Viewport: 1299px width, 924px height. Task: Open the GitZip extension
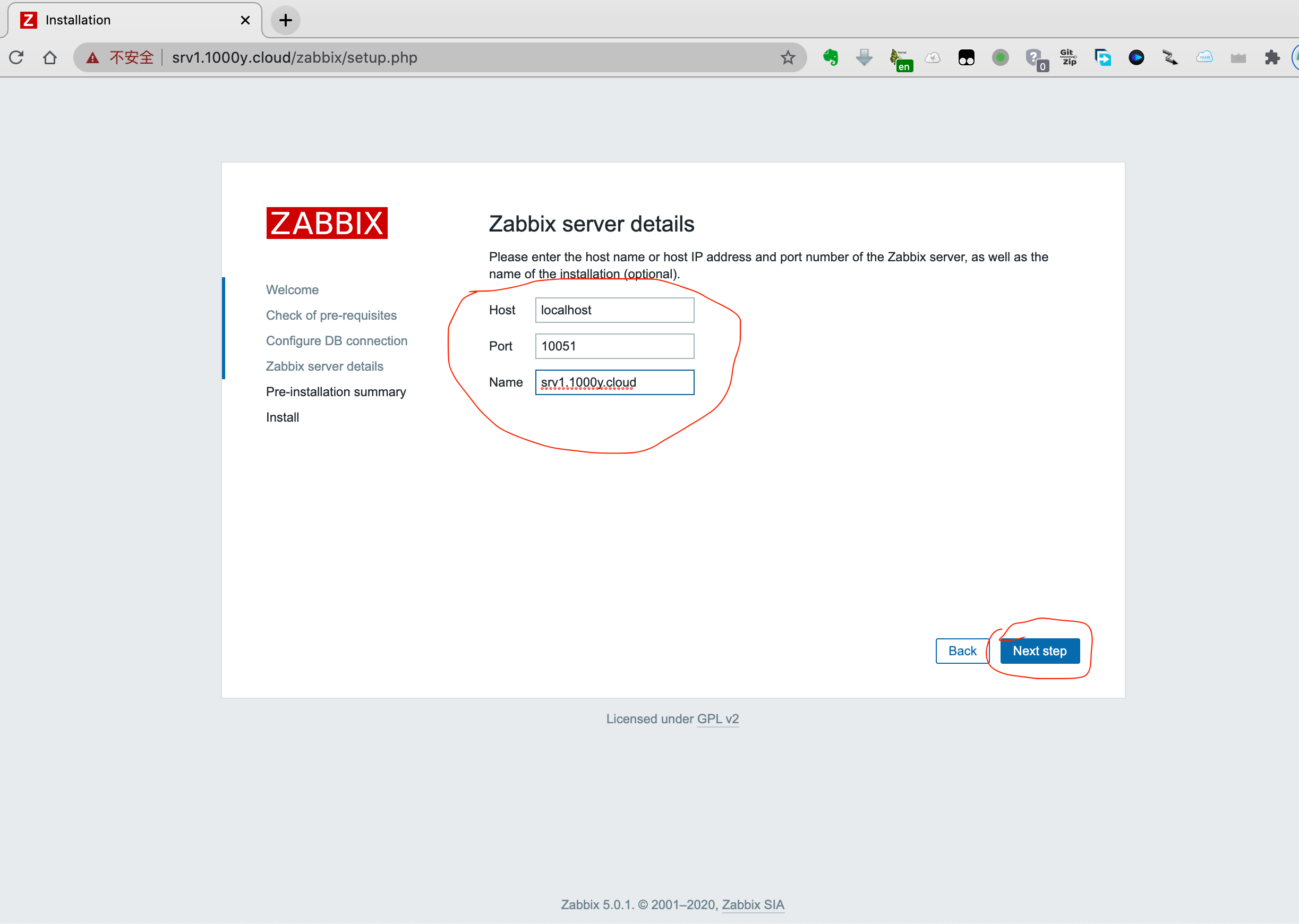tap(1069, 57)
